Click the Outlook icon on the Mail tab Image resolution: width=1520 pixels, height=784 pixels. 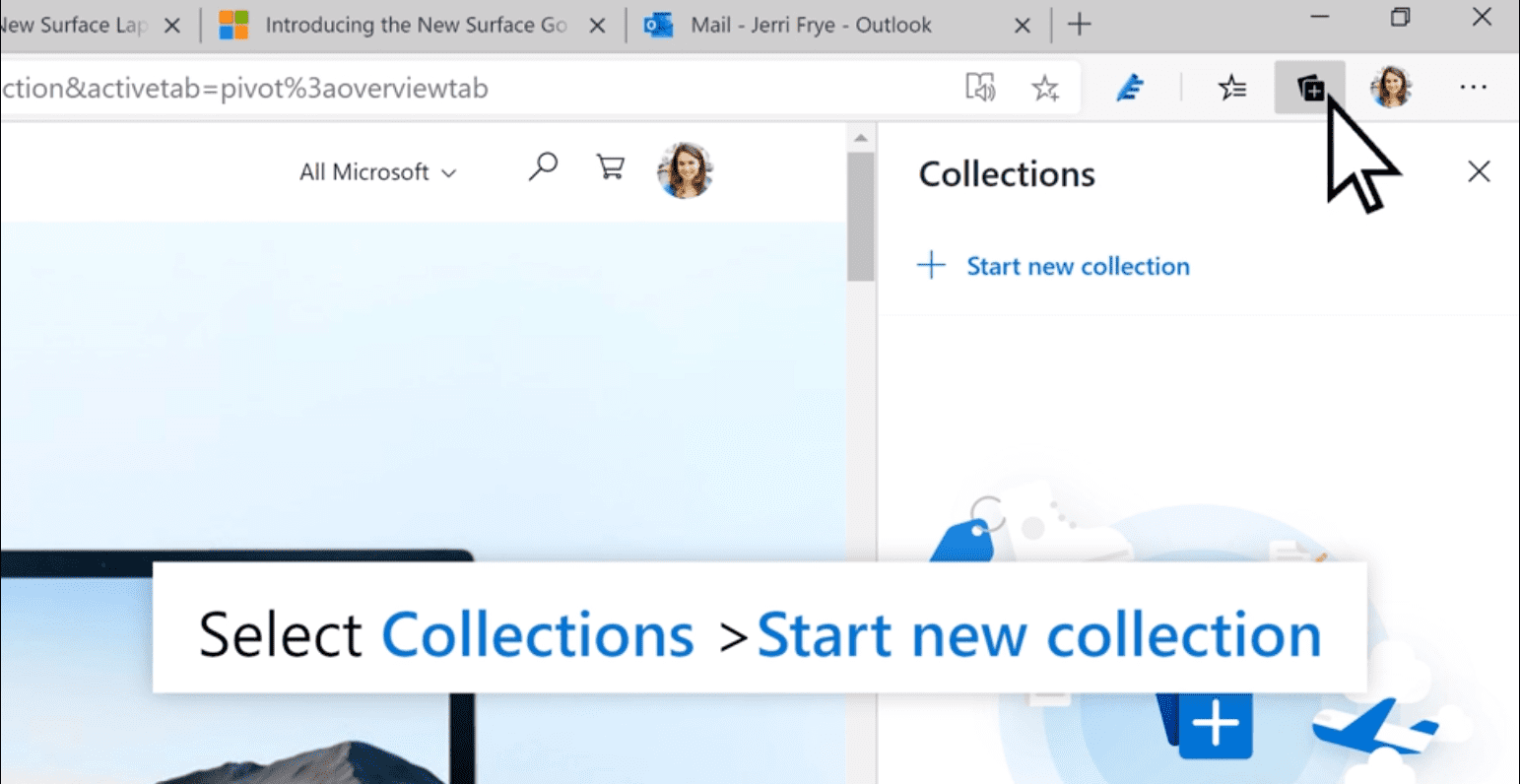[x=658, y=26]
